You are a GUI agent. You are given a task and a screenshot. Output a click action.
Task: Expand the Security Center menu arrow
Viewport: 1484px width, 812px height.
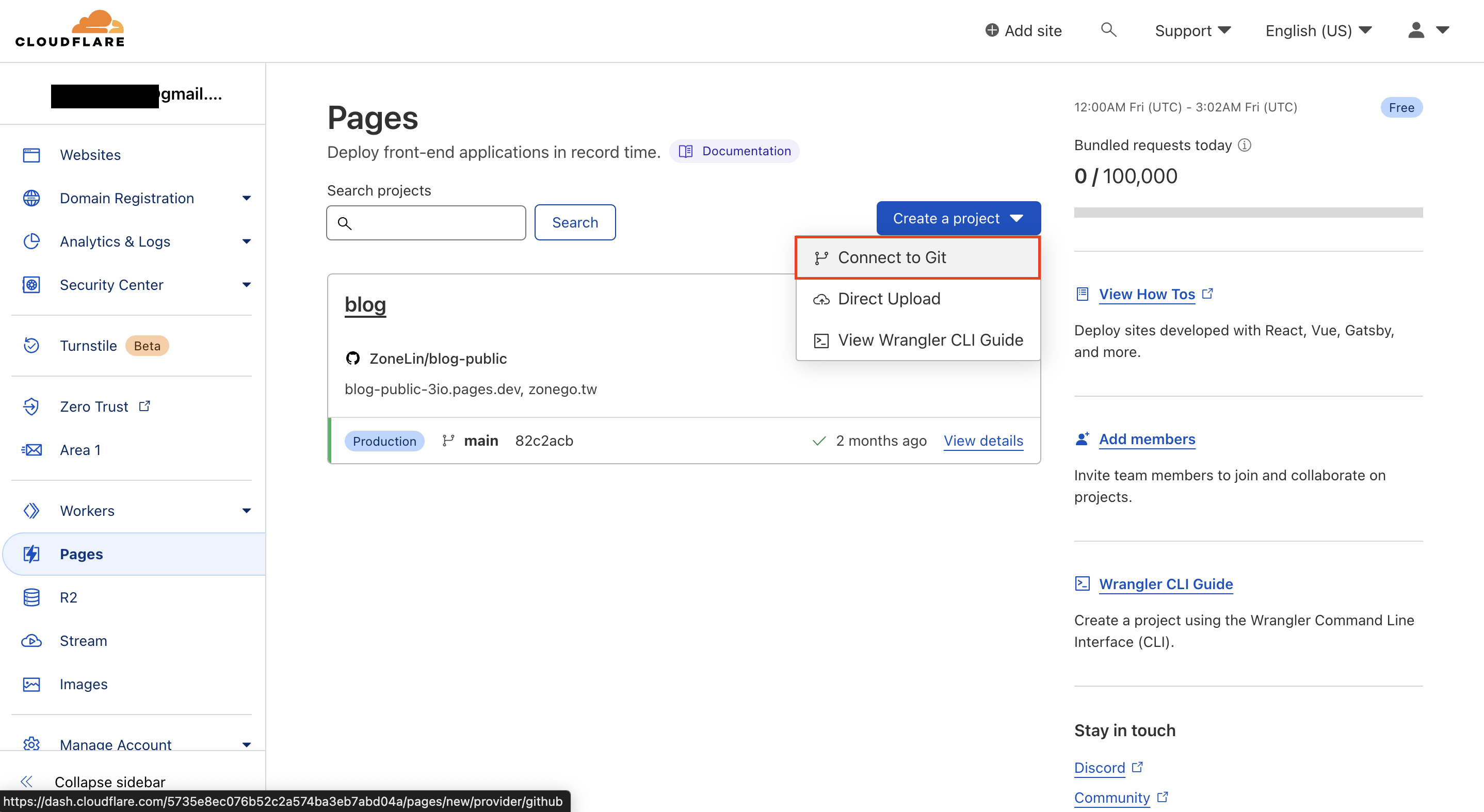(x=247, y=284)
